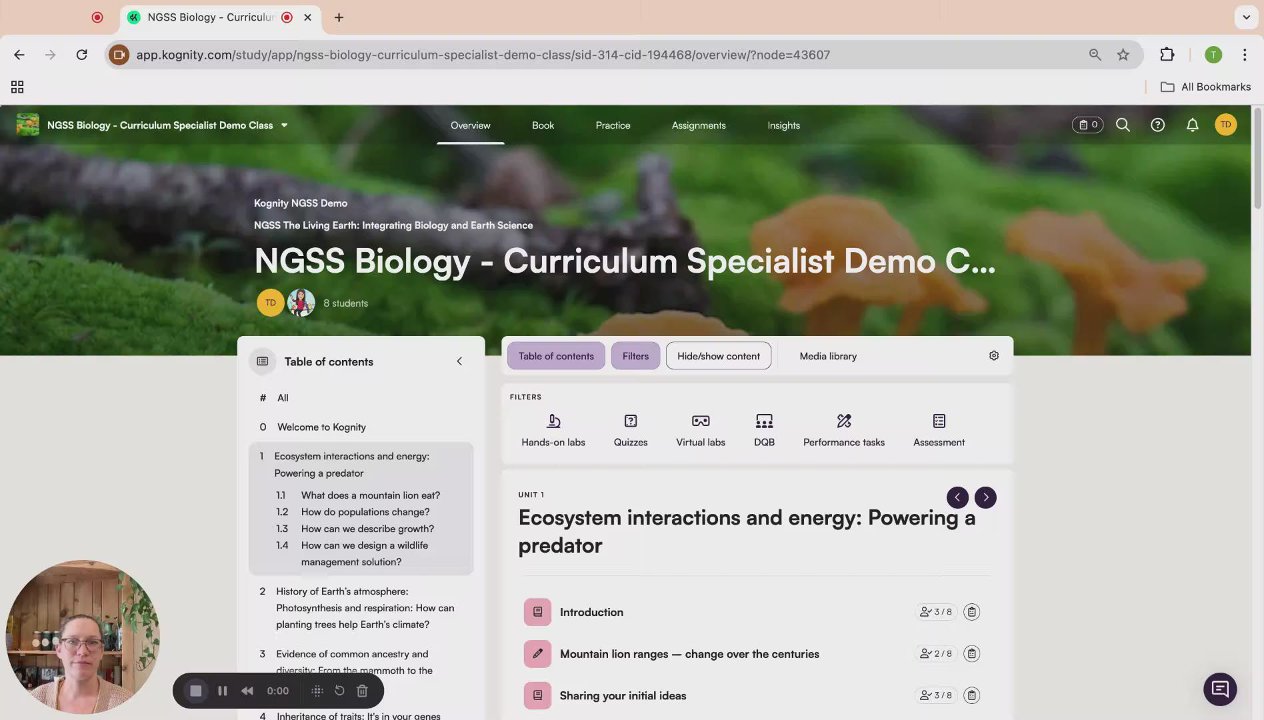Select the Assessment filter

point(939,431)
